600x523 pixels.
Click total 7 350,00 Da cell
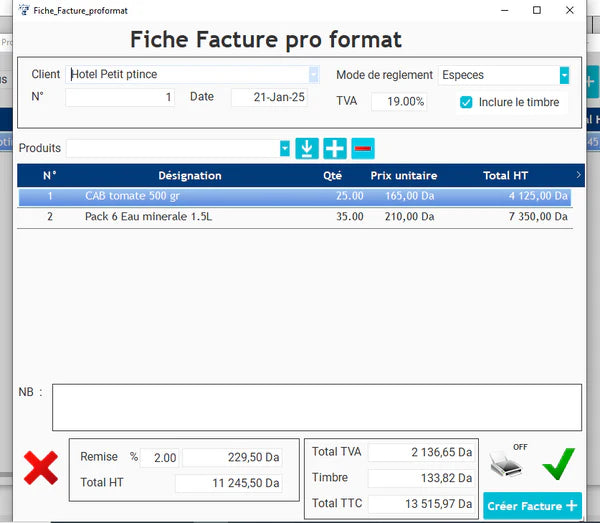tap(538, 217)
